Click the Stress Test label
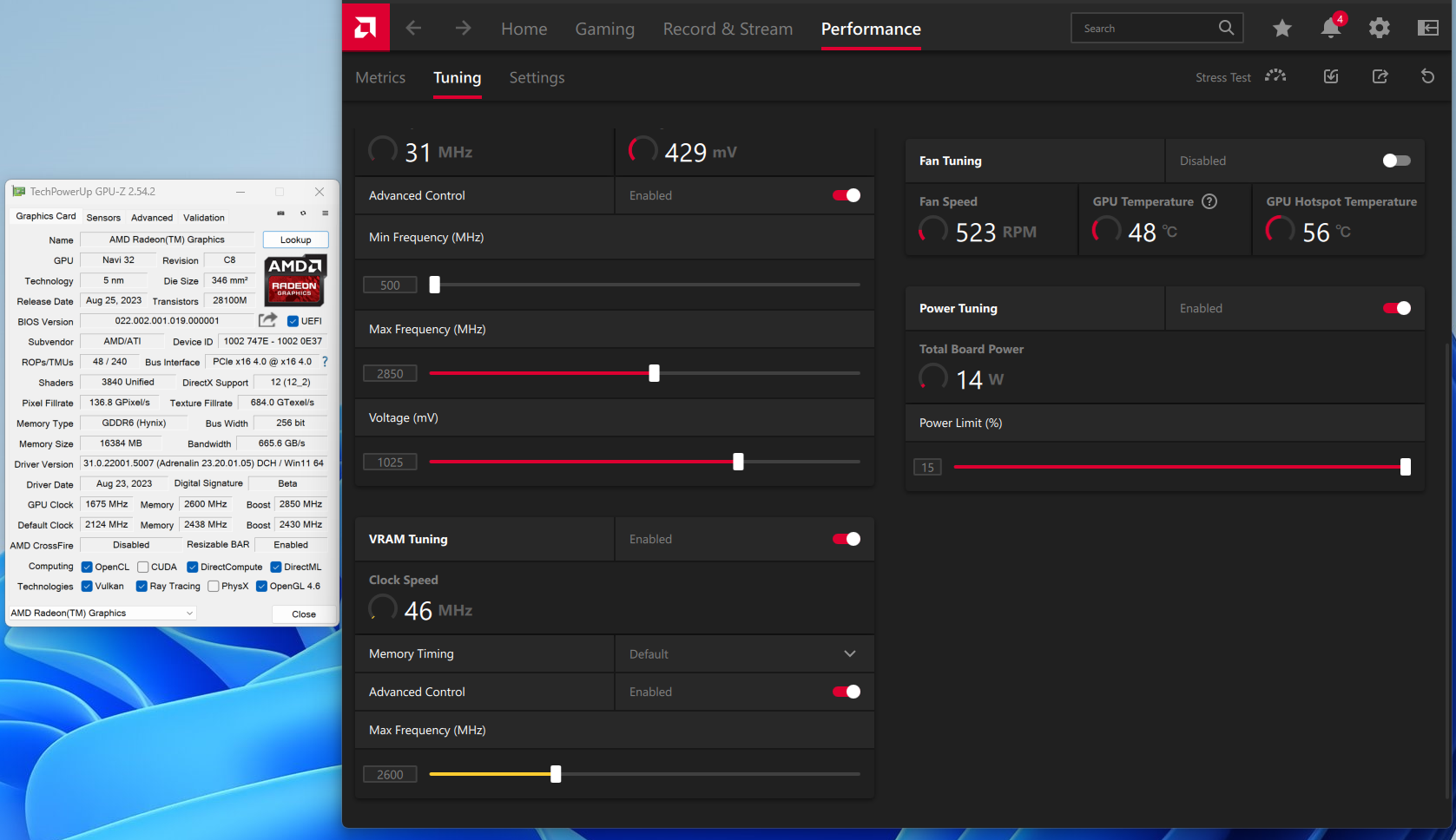Viewport: 1456px width, 840px height. pos(1223,77)
